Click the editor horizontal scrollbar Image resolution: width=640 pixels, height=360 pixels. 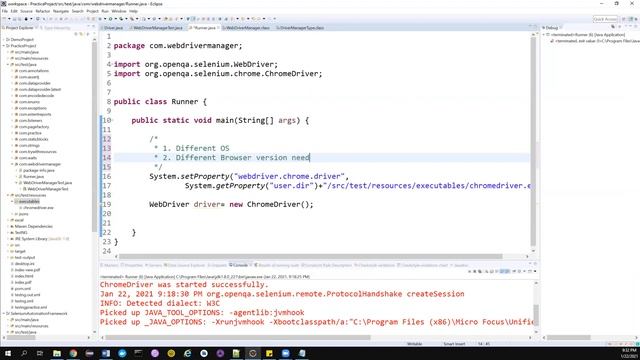tap(311, 256)
